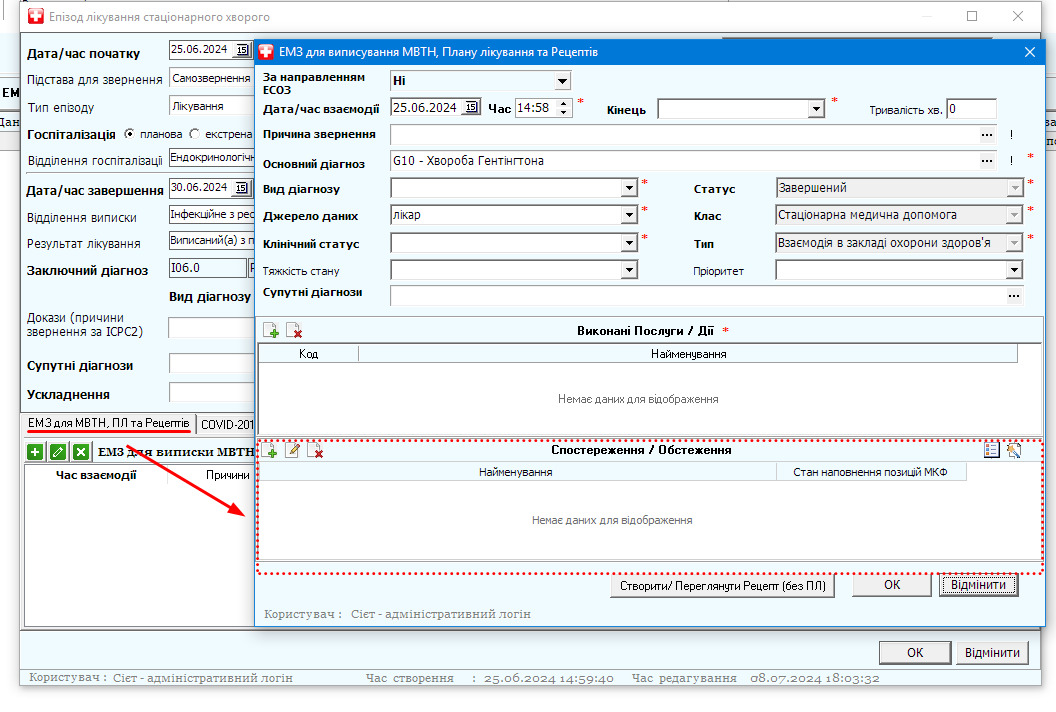This screenshot has height=712, width=1056.
Task: Click Час взаємодії column header
Action: [96, 475]
